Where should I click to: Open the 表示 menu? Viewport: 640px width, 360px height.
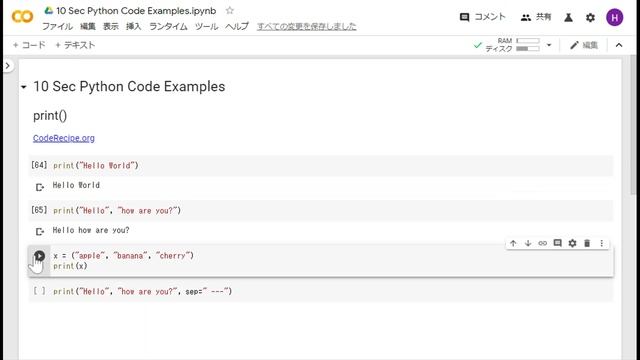coord(110,27)
